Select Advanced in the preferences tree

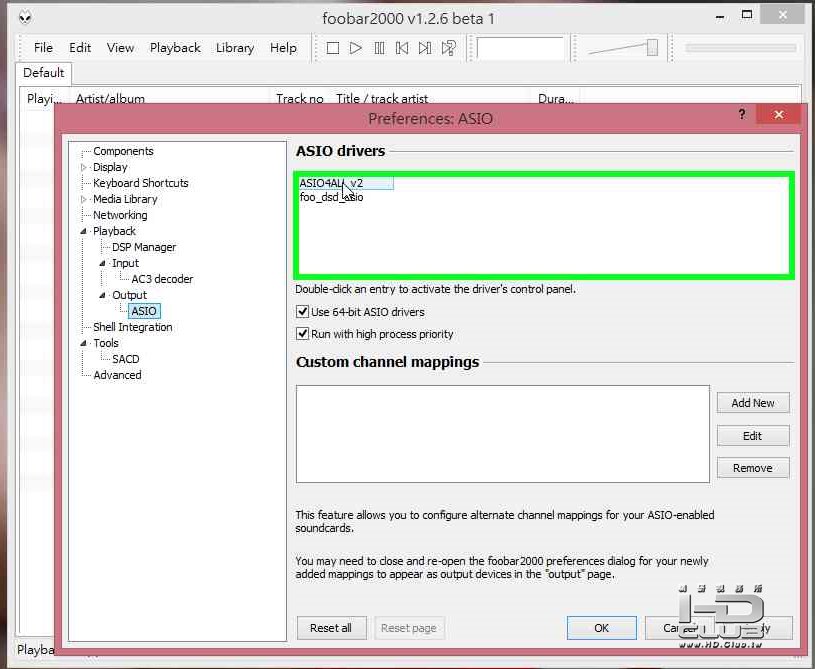coord(117,375)
